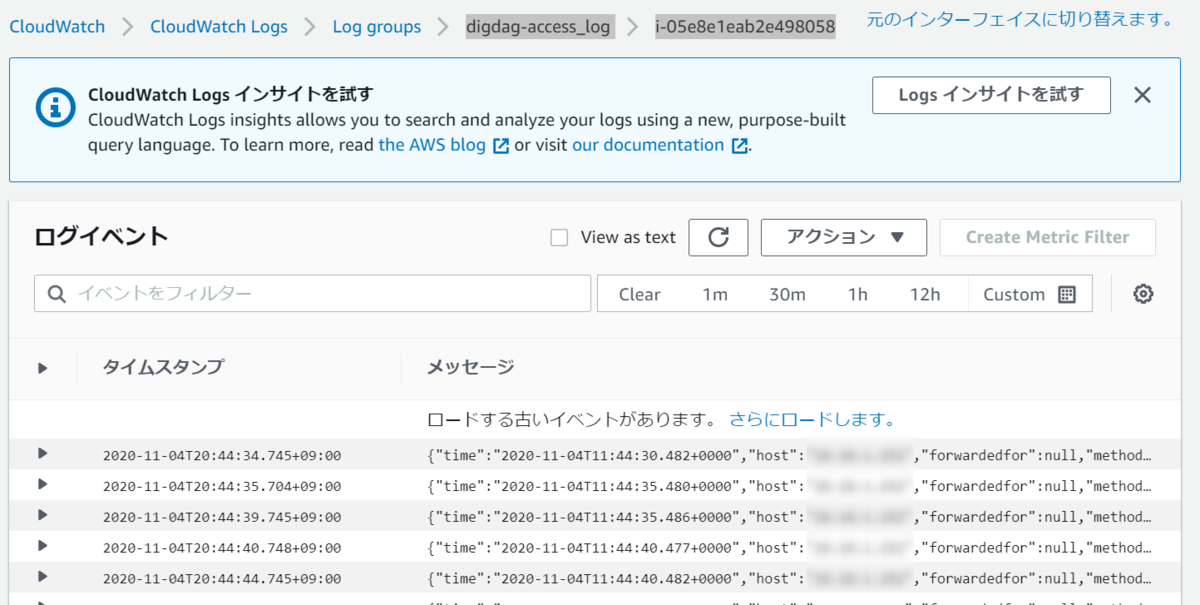Expand the 20:44:35.704 log event row
The height and width of the screenshot is (605, 1200).
[43, 484]
